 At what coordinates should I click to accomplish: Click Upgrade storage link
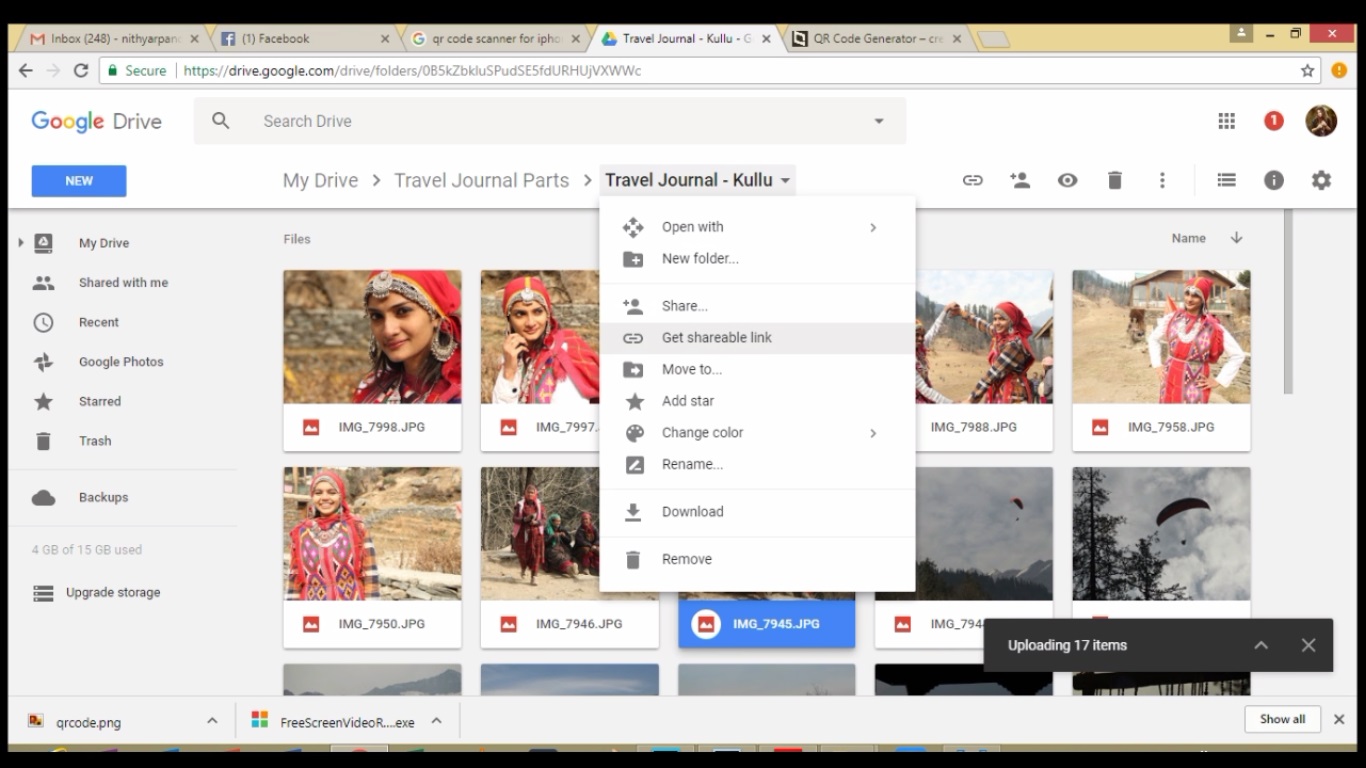click(113, 592)
